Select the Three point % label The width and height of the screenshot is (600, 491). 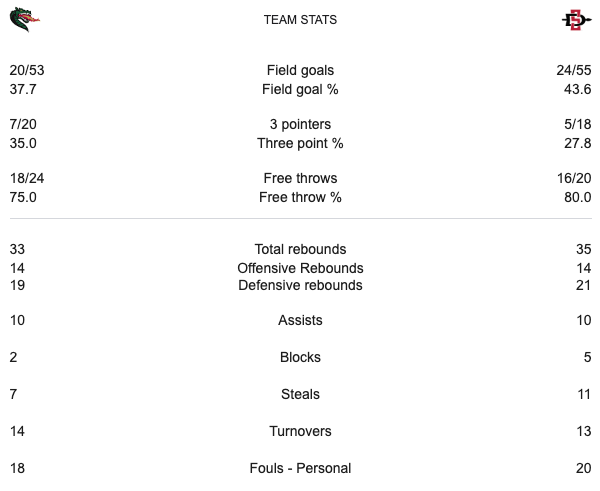pos(300,143)
